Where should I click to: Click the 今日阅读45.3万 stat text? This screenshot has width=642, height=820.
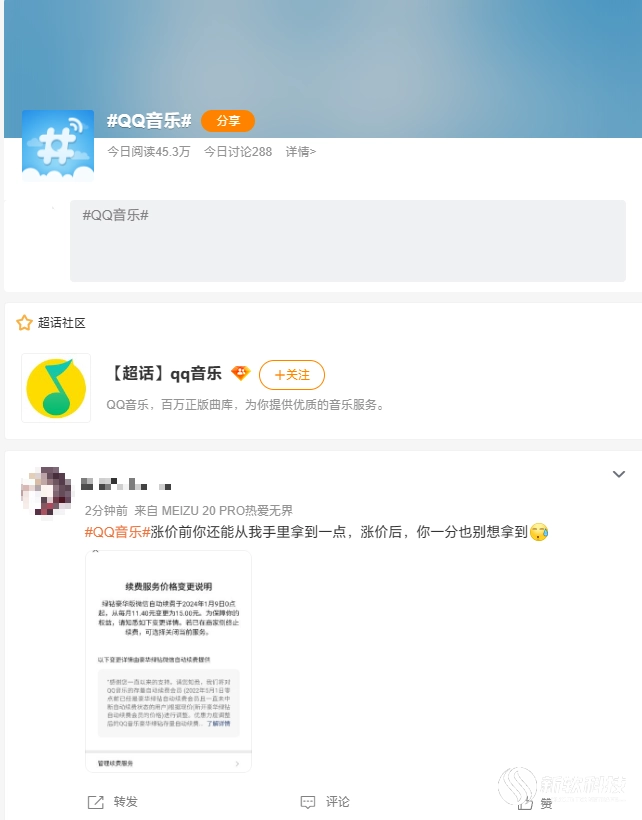(148, 152)
